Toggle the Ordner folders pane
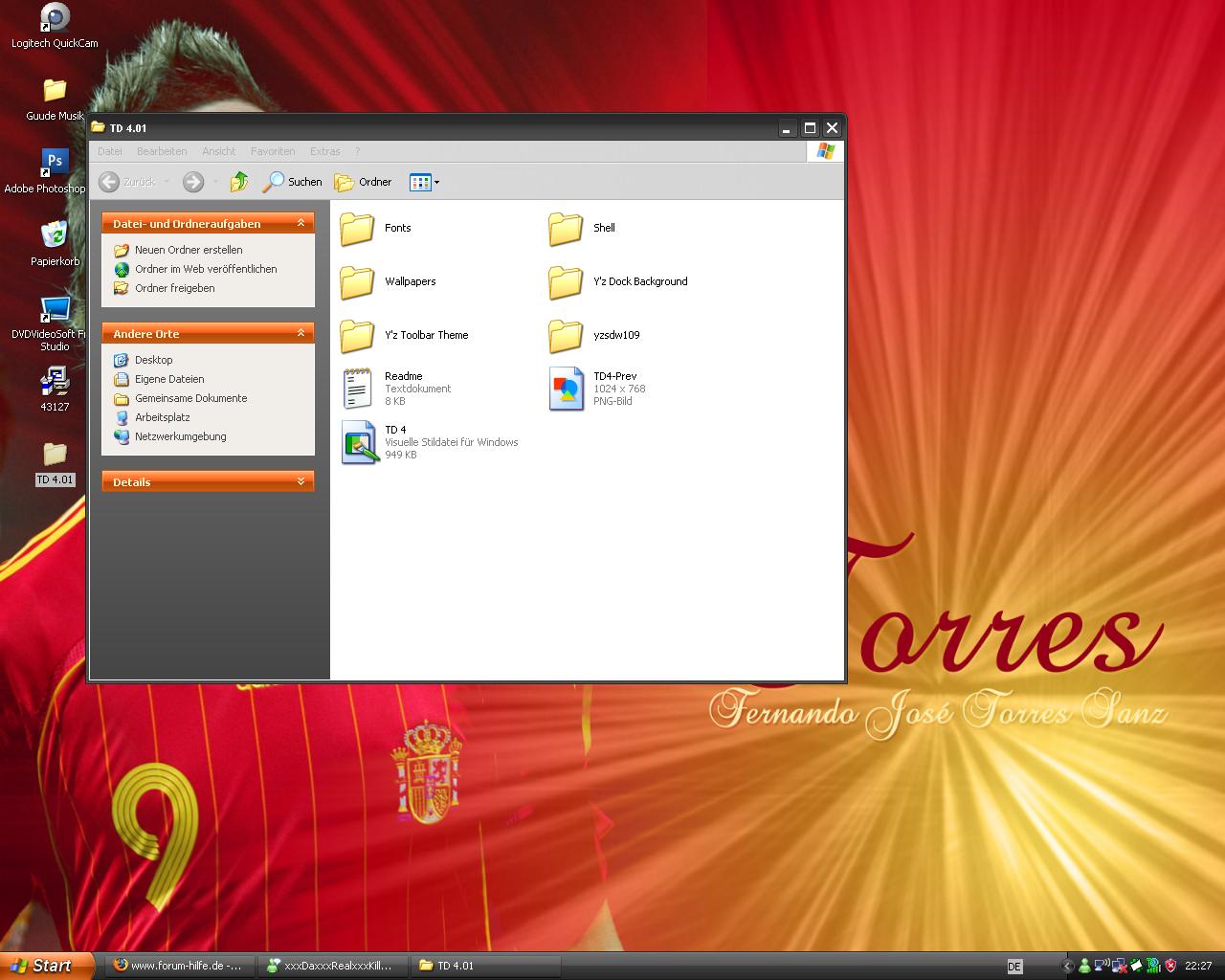 click(x=363, y=182)
